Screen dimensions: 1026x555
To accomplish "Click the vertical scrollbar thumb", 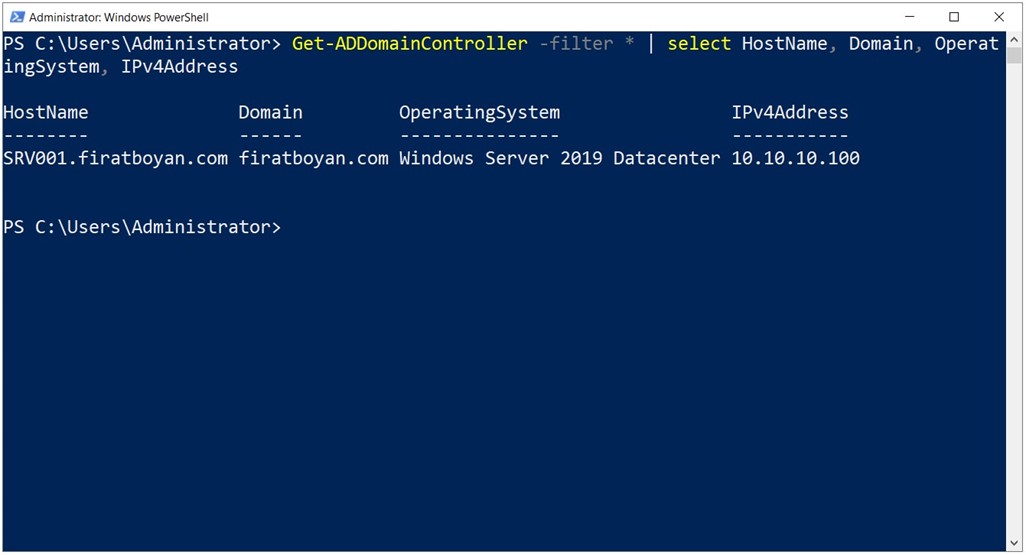I will pos(1014,55).
